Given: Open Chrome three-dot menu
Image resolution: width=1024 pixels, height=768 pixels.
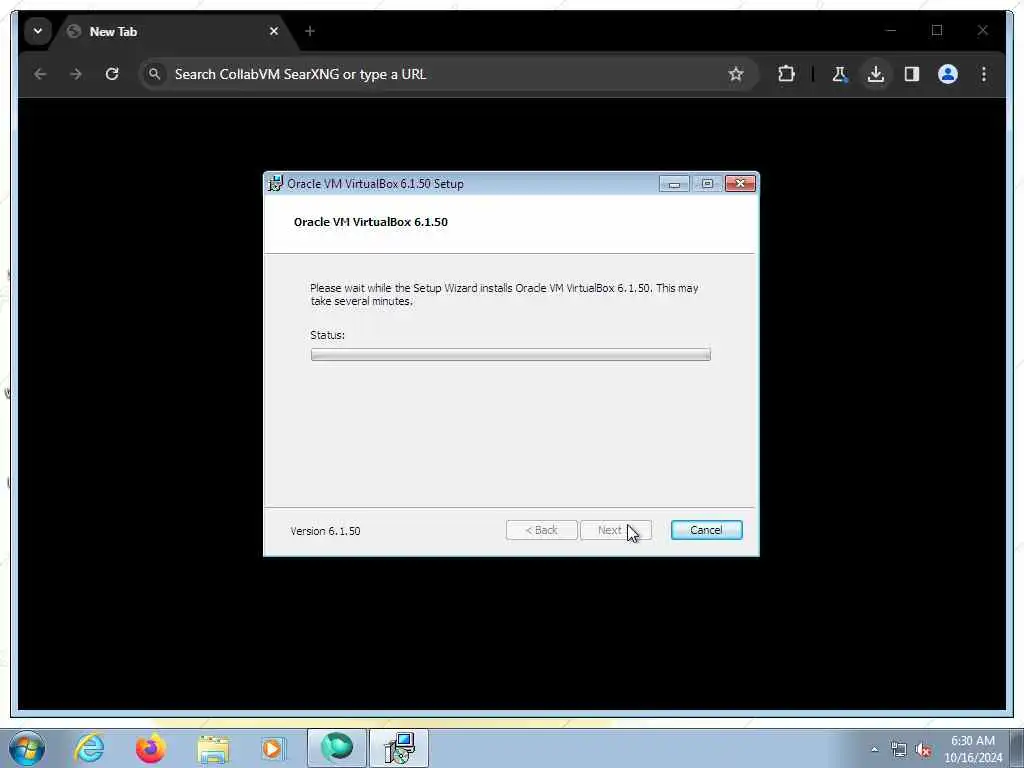Looking at the screenshot, I should point(984,74).
